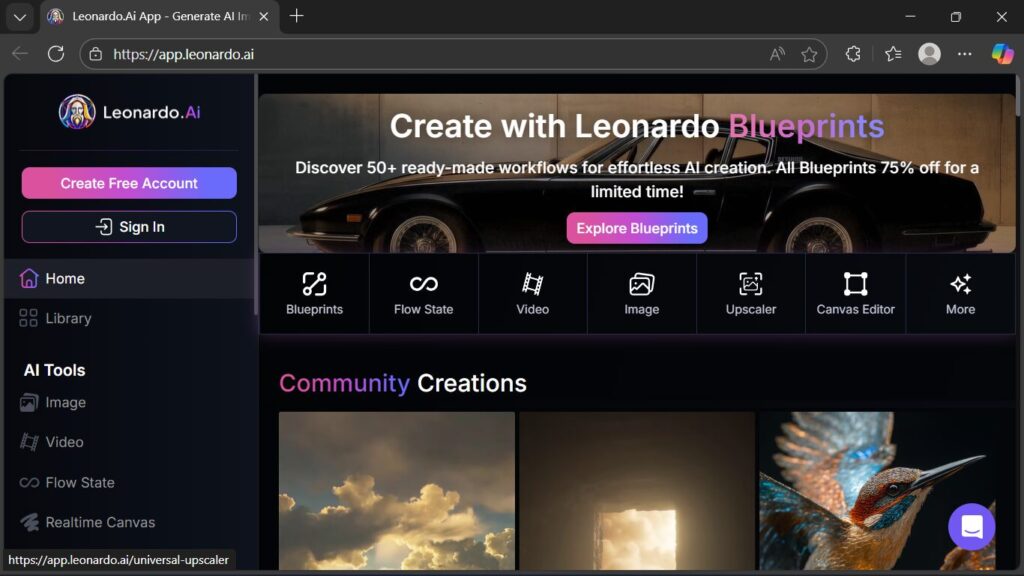
Task: Open Copilot from the browser toolbar
Action: tap(1003, 54)
